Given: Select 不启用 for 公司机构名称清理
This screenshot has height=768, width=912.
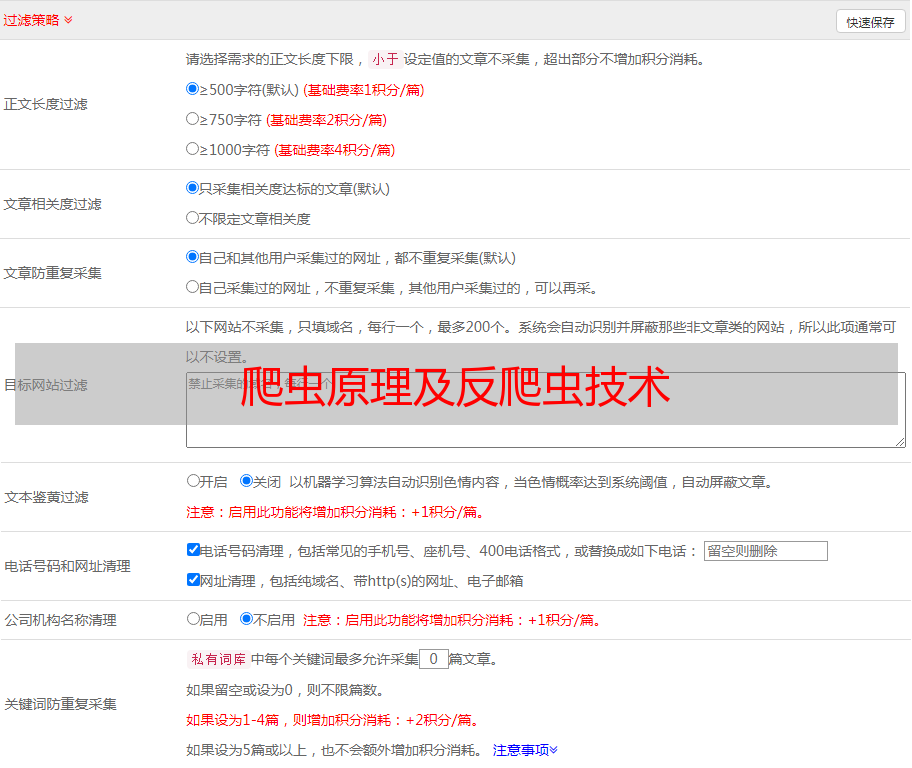Looking at the screenshot, I should coord(247,619).
